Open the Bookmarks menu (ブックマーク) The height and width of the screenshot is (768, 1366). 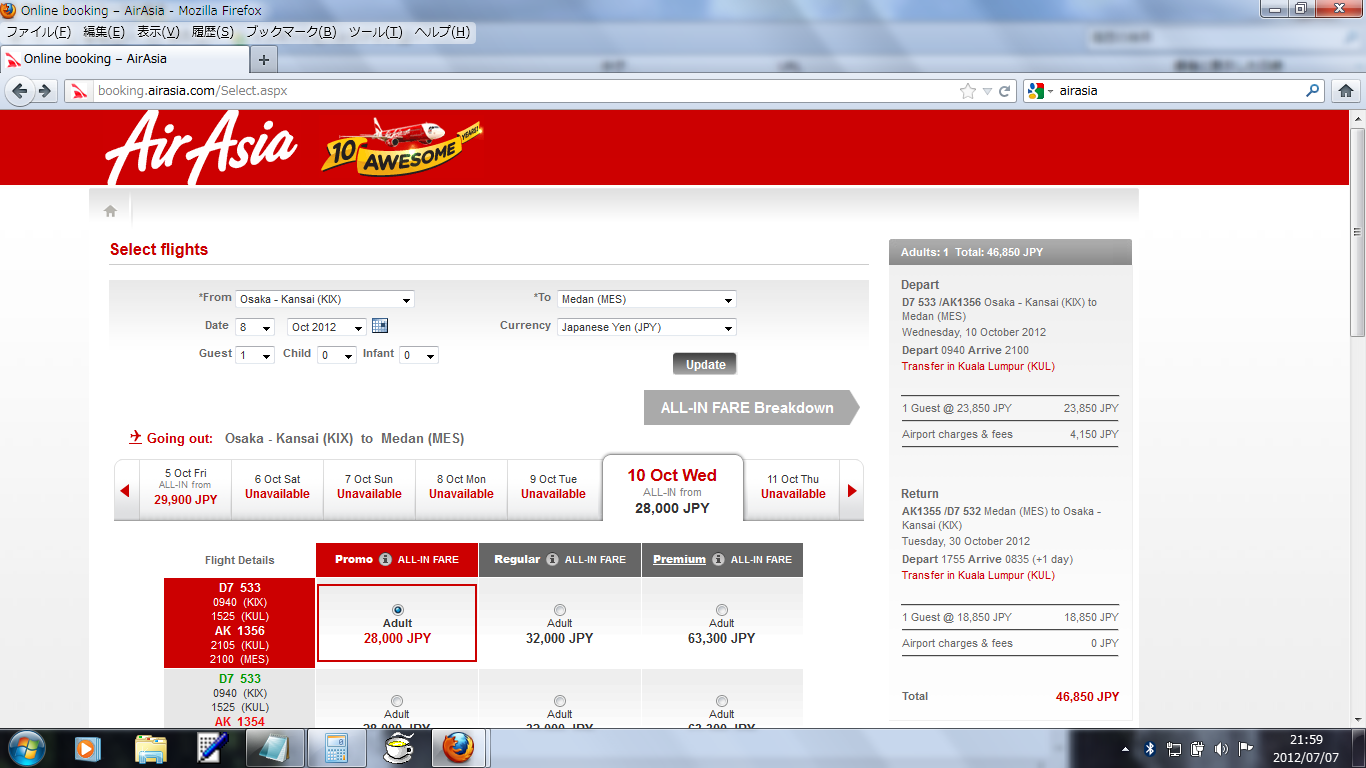point(291,32)
